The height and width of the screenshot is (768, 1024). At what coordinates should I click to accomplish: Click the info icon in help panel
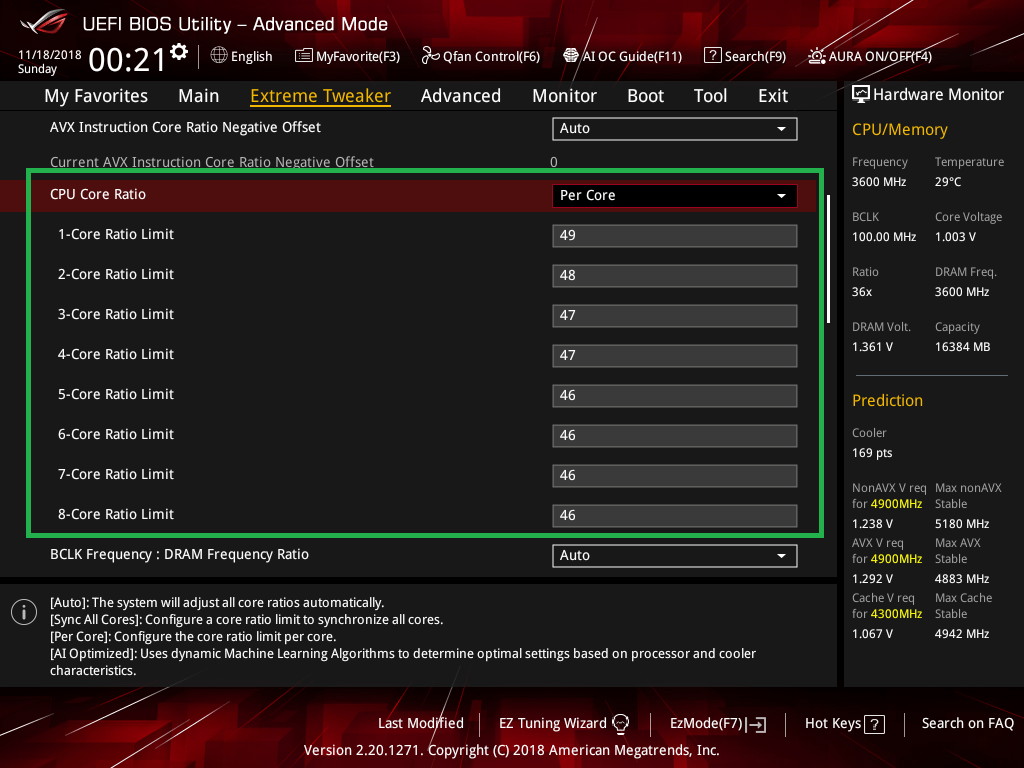coord(24,612)
